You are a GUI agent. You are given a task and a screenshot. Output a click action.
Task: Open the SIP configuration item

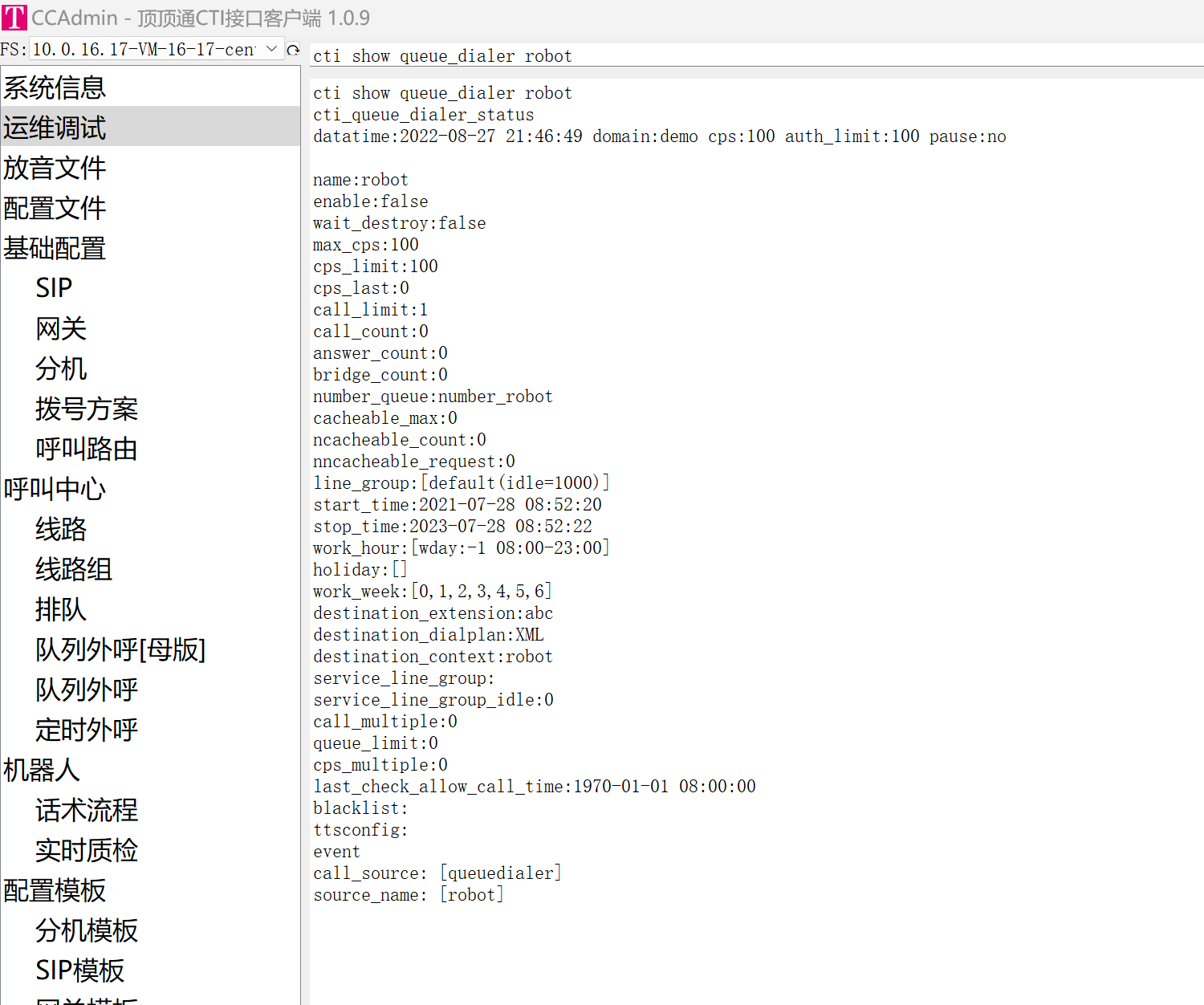(54, 288)
